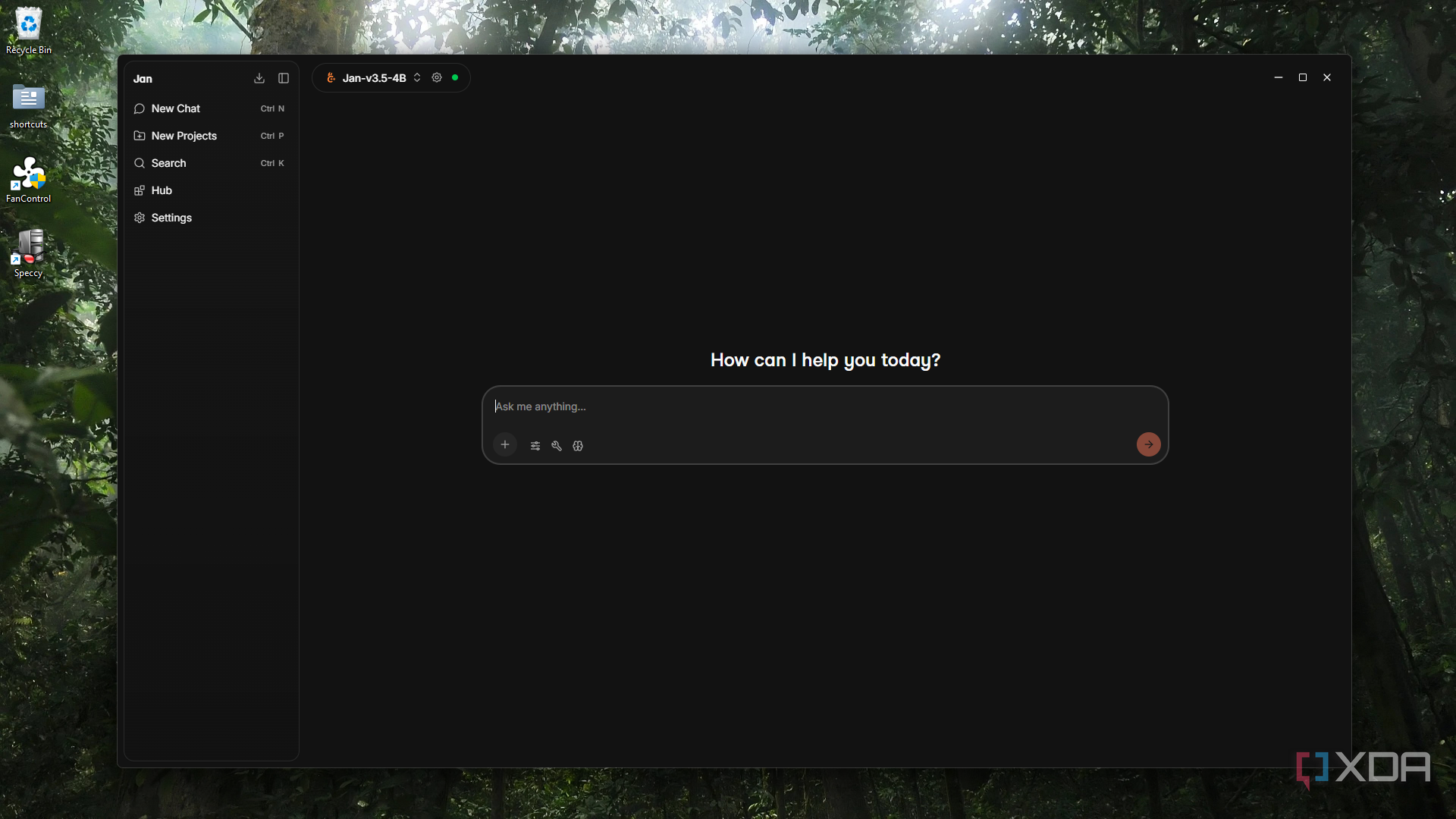Open model settings gear next to Jan-v3.5-4B

437,77
